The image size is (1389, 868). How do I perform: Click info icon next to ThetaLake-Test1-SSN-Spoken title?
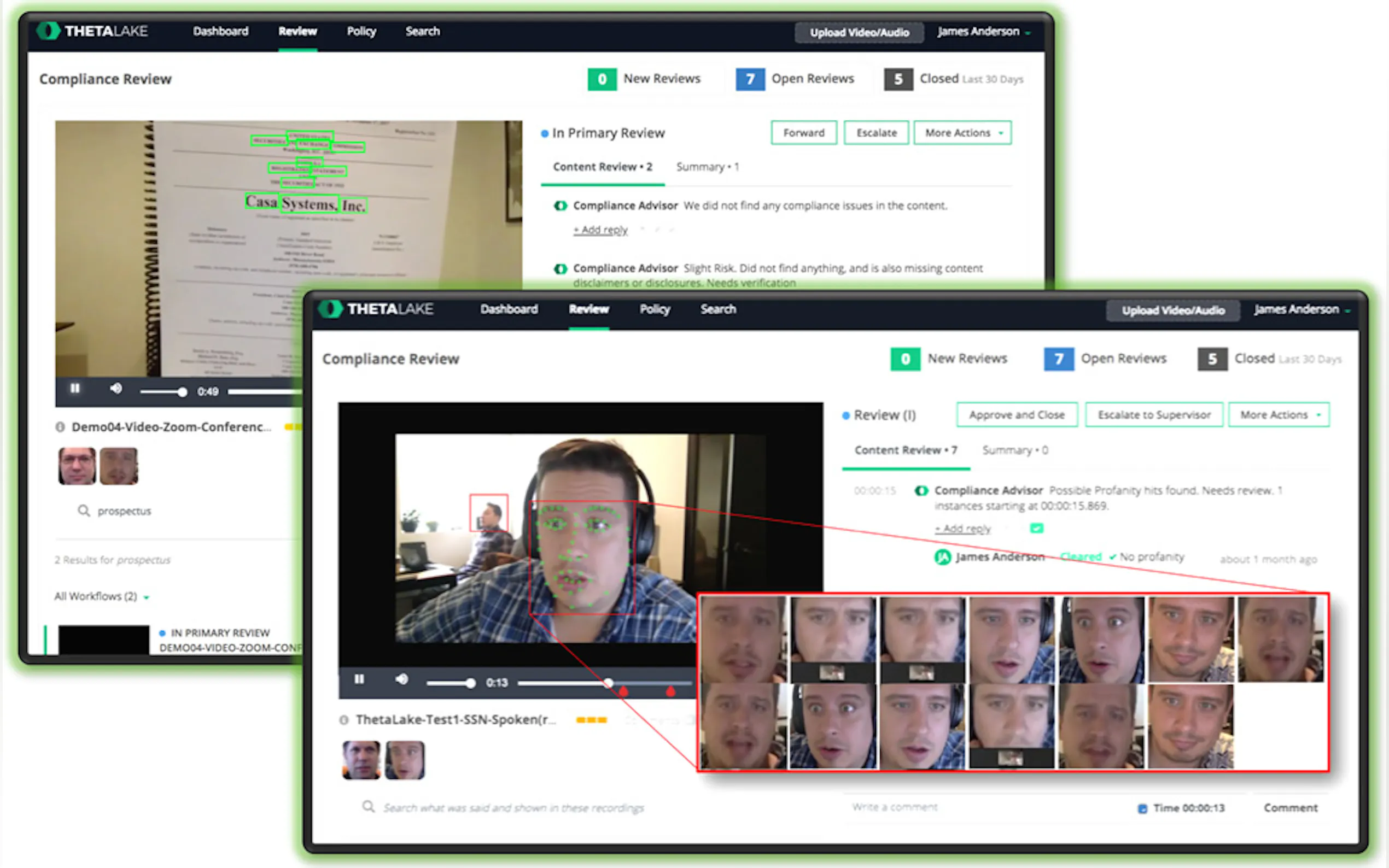pos(344,720)
